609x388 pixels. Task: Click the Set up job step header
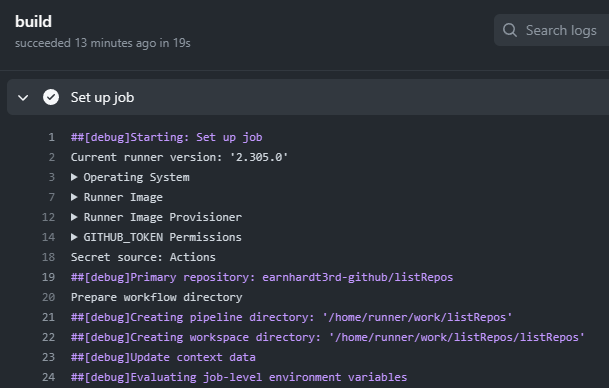click(308, 97)
